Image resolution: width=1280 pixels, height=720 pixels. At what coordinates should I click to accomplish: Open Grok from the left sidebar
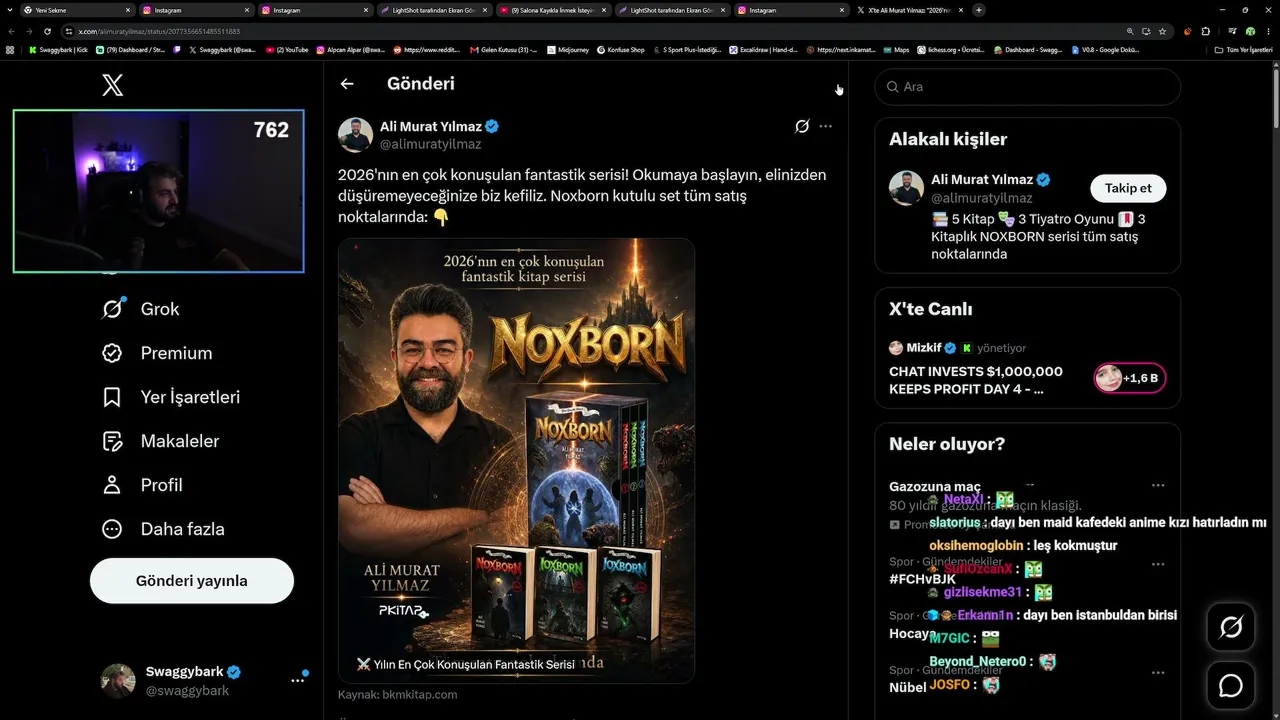[141, 309]
